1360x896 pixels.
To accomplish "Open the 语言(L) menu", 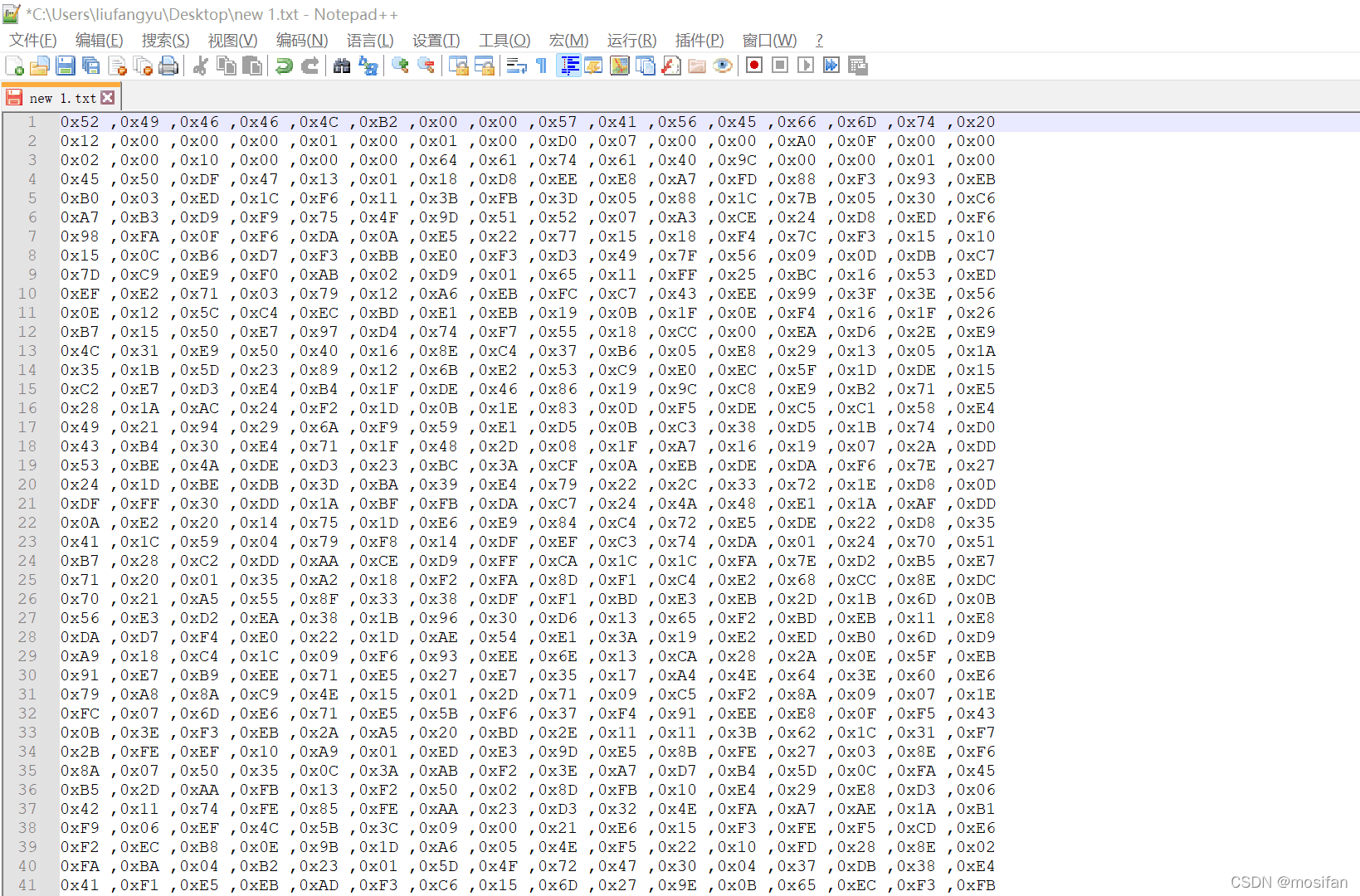I will (370, 41).
